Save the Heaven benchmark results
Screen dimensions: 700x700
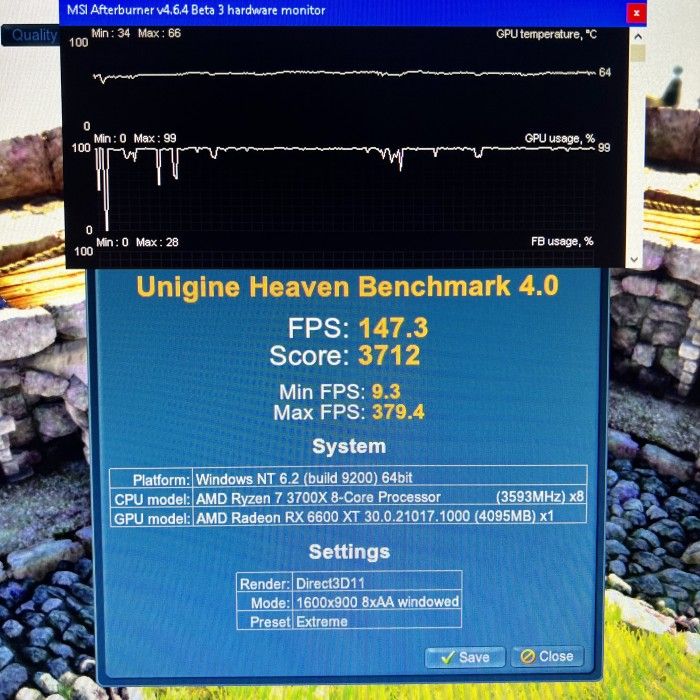pyautogui.click(x=464, y=657)
